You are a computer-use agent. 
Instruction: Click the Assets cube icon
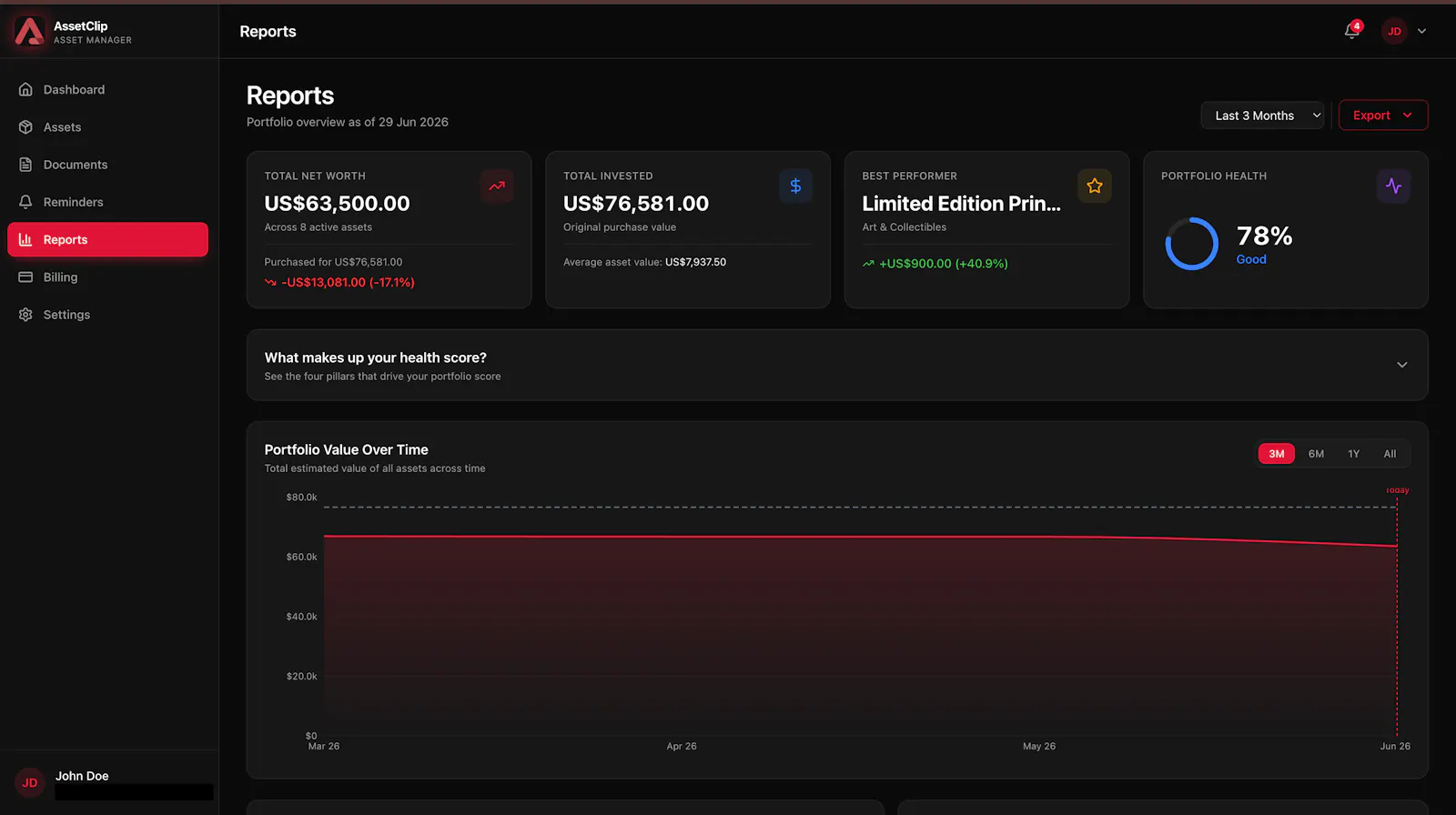[25, 127]
